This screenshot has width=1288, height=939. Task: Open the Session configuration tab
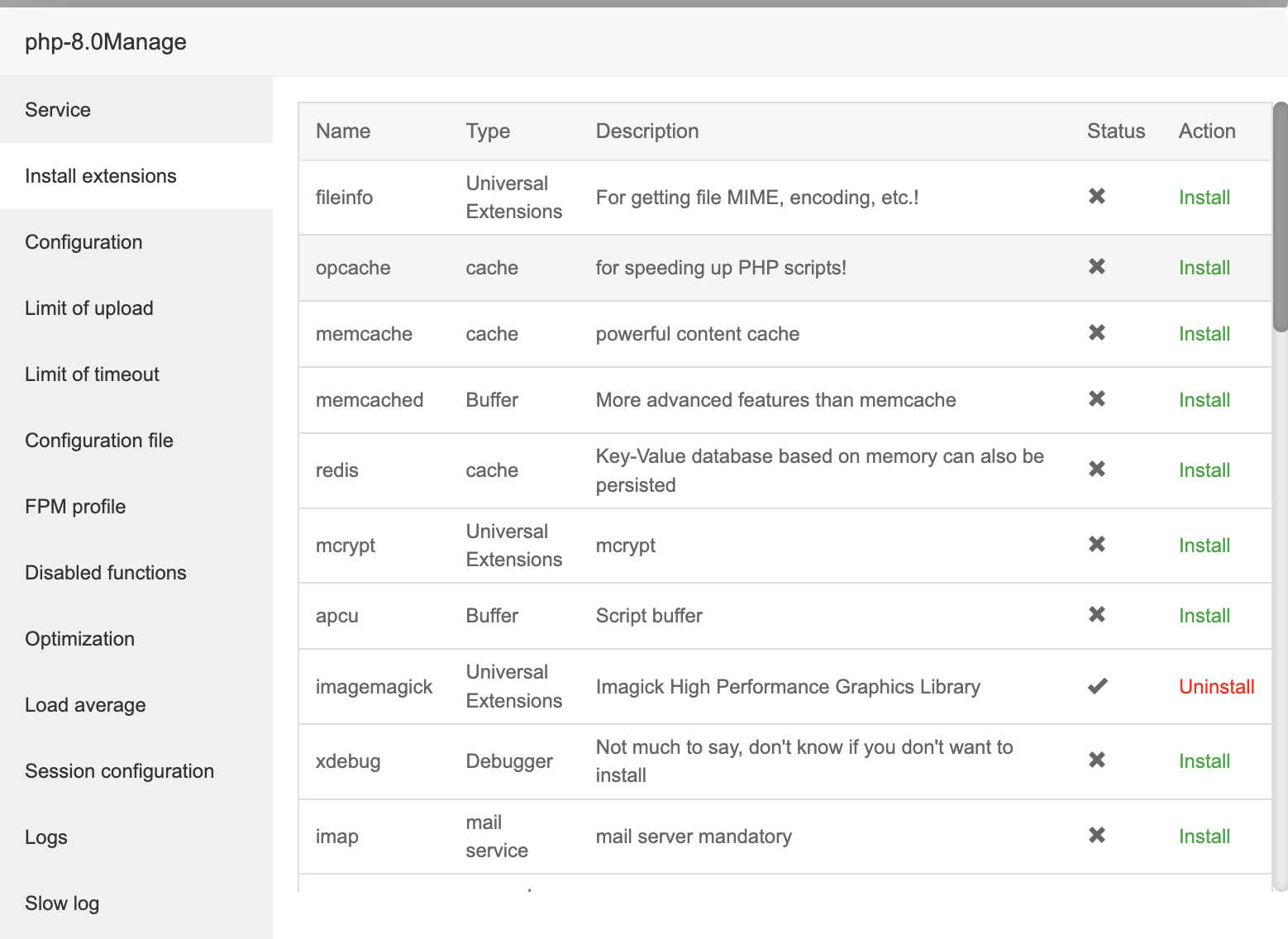coord(119,771)
